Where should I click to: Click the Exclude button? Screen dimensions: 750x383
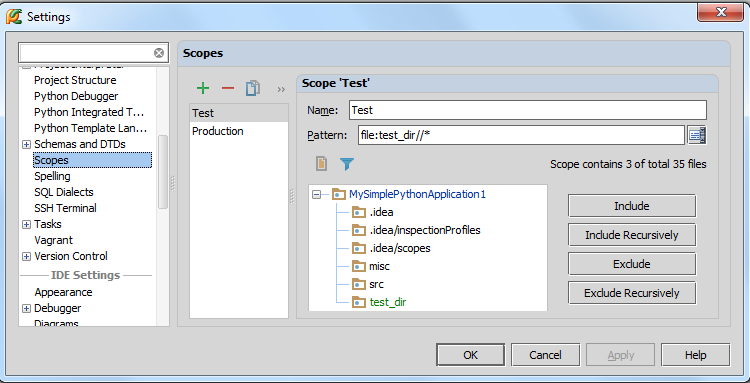coord(632,264)
